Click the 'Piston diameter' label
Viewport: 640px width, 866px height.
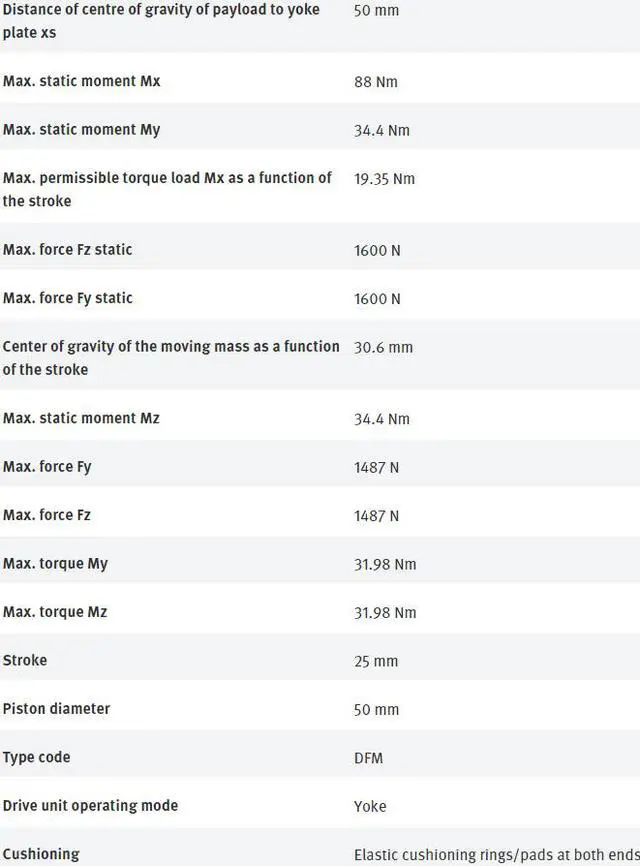tap(56, 709)
